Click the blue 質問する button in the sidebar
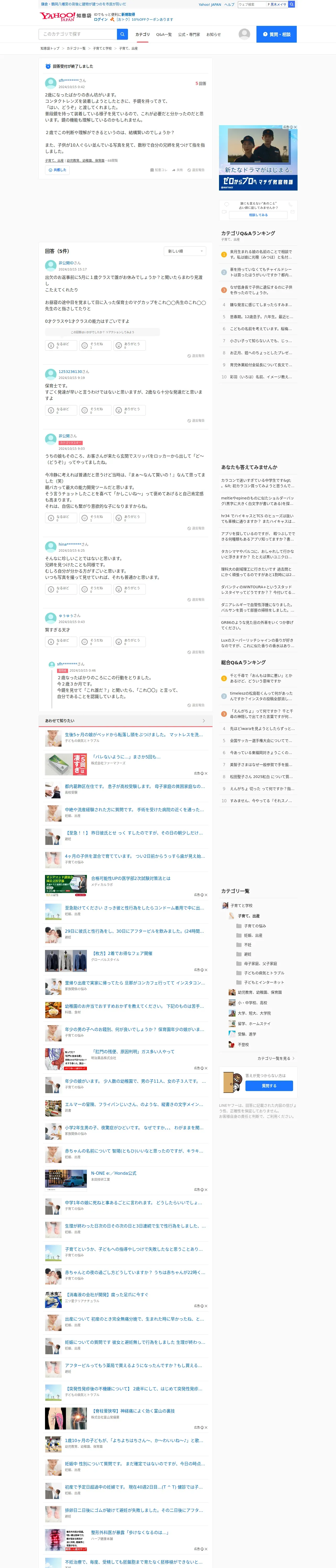Screen dimensions: 336x1568 click(269, 1086)
